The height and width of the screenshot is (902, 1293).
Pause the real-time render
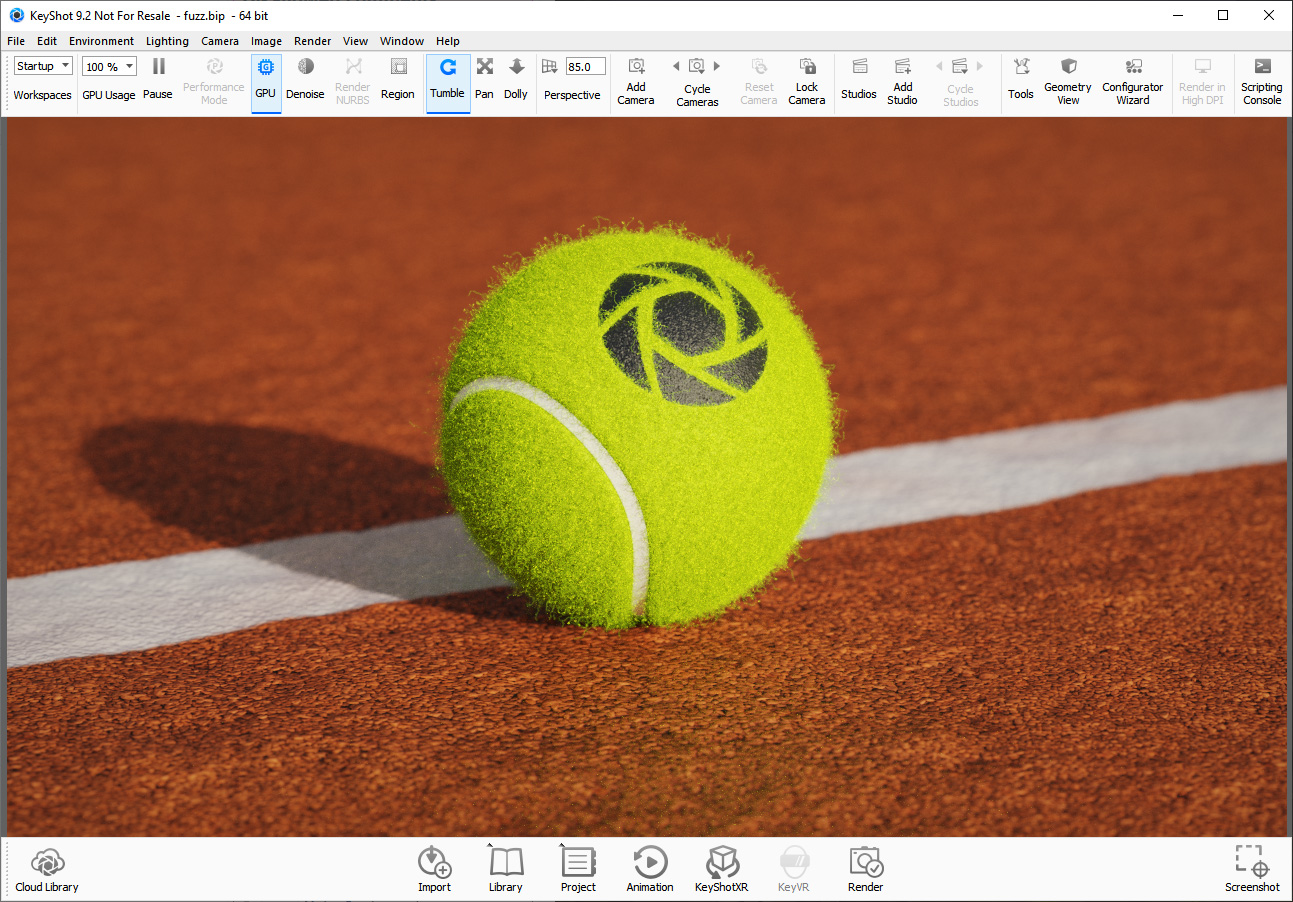coord(158,80)
